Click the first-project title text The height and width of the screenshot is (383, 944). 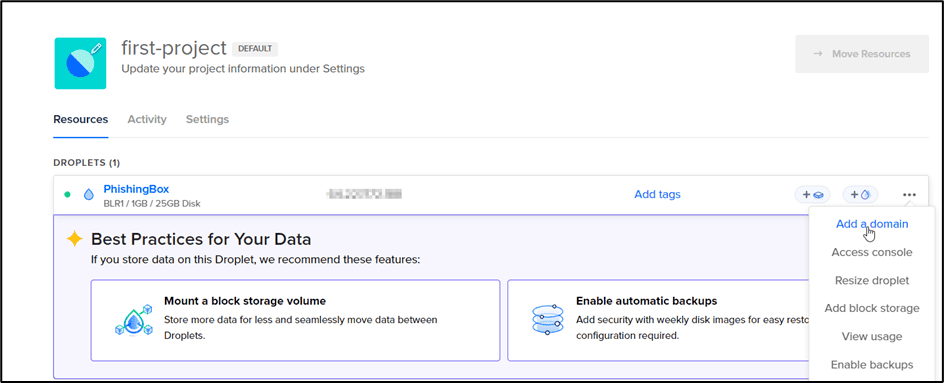point(174,48)
